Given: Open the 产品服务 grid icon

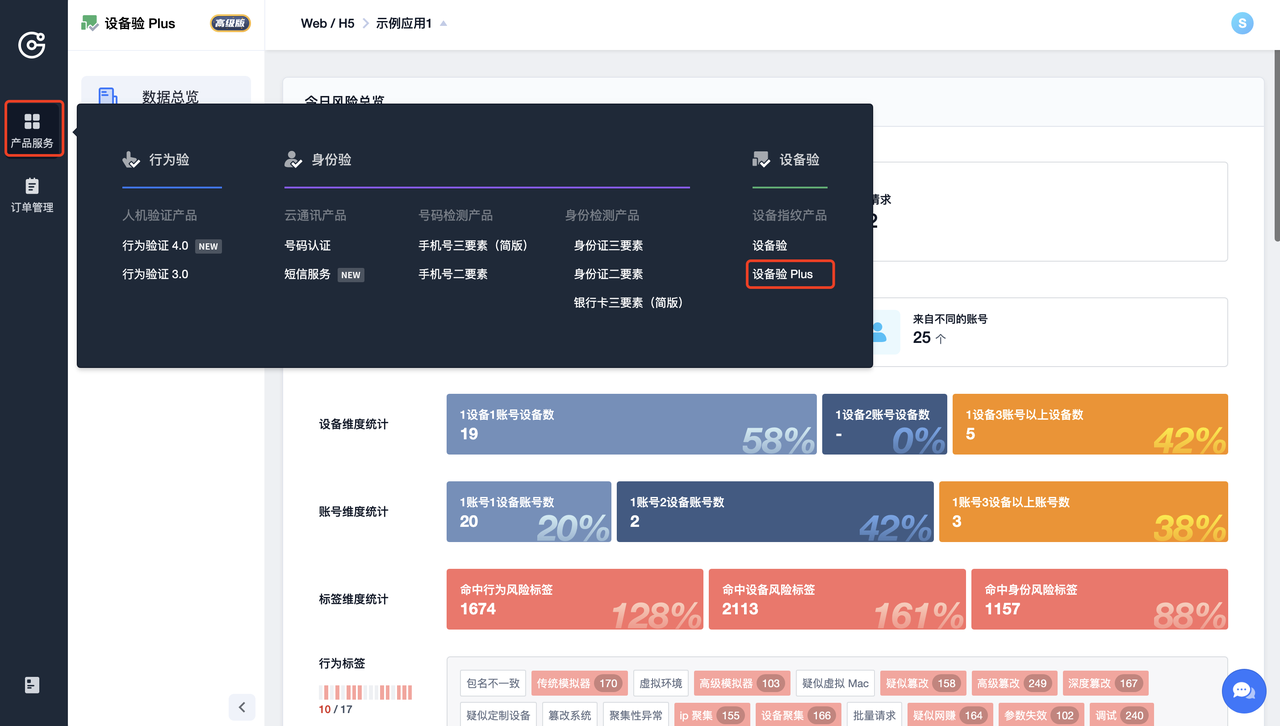Looking at the screenshot, I should pyautogui.click(x=32, y=122).
